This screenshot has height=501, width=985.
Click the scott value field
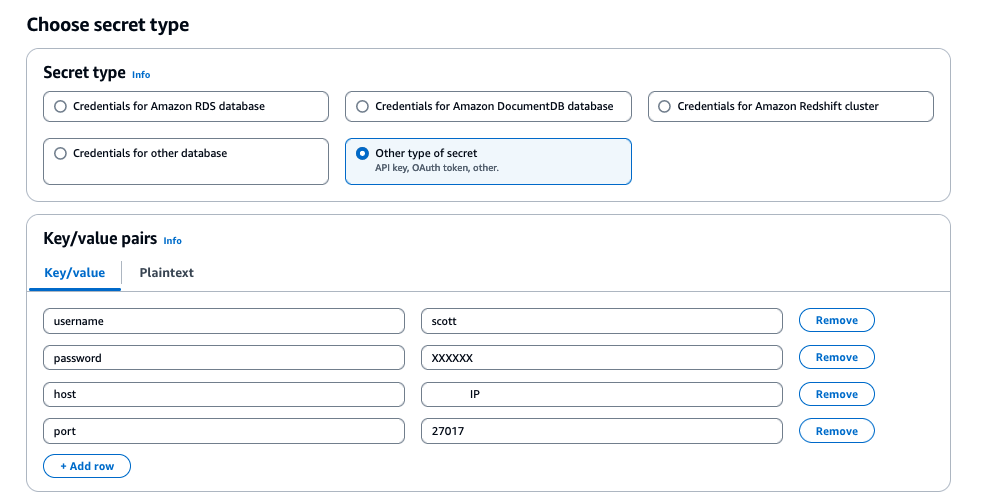[x=601, y=321]
